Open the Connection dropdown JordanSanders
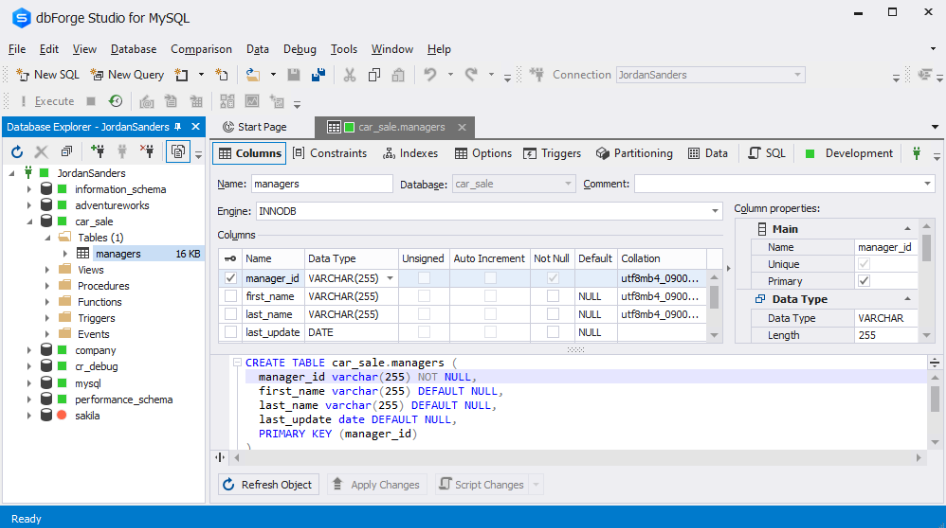The height and width of the screenshot is (528, 946). click(798, 75)
